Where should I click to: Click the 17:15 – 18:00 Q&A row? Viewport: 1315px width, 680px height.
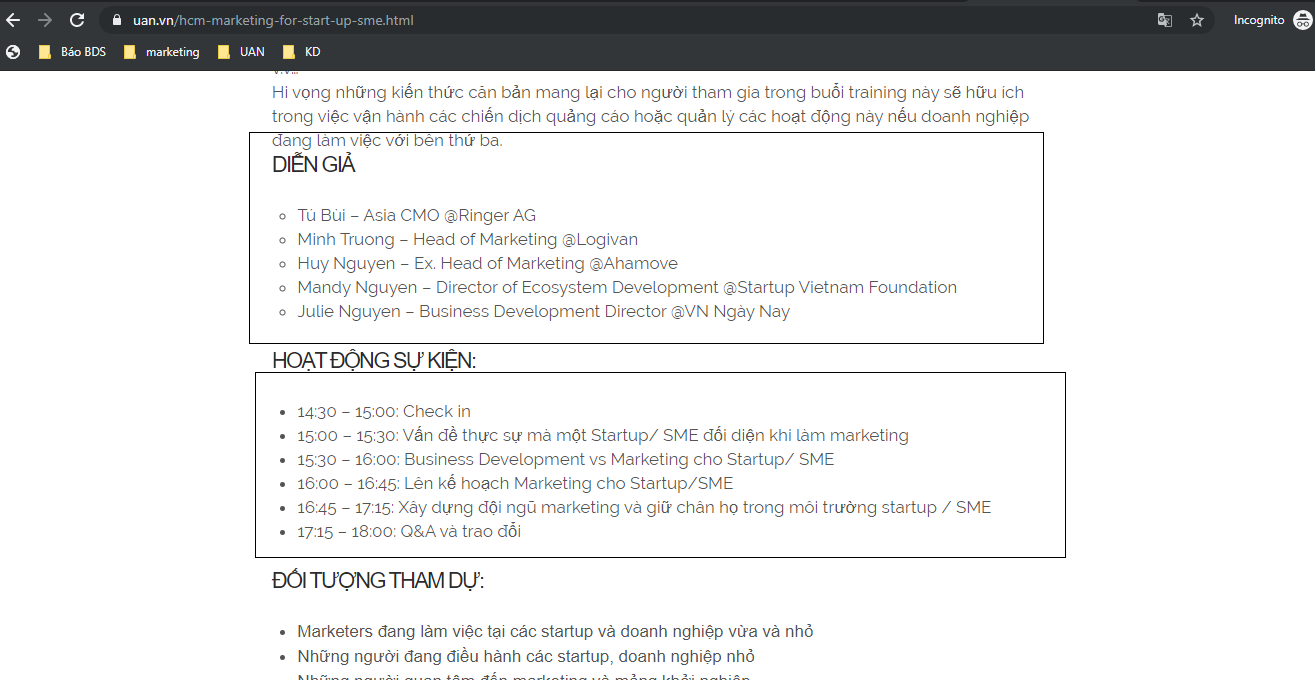point(409,531)
